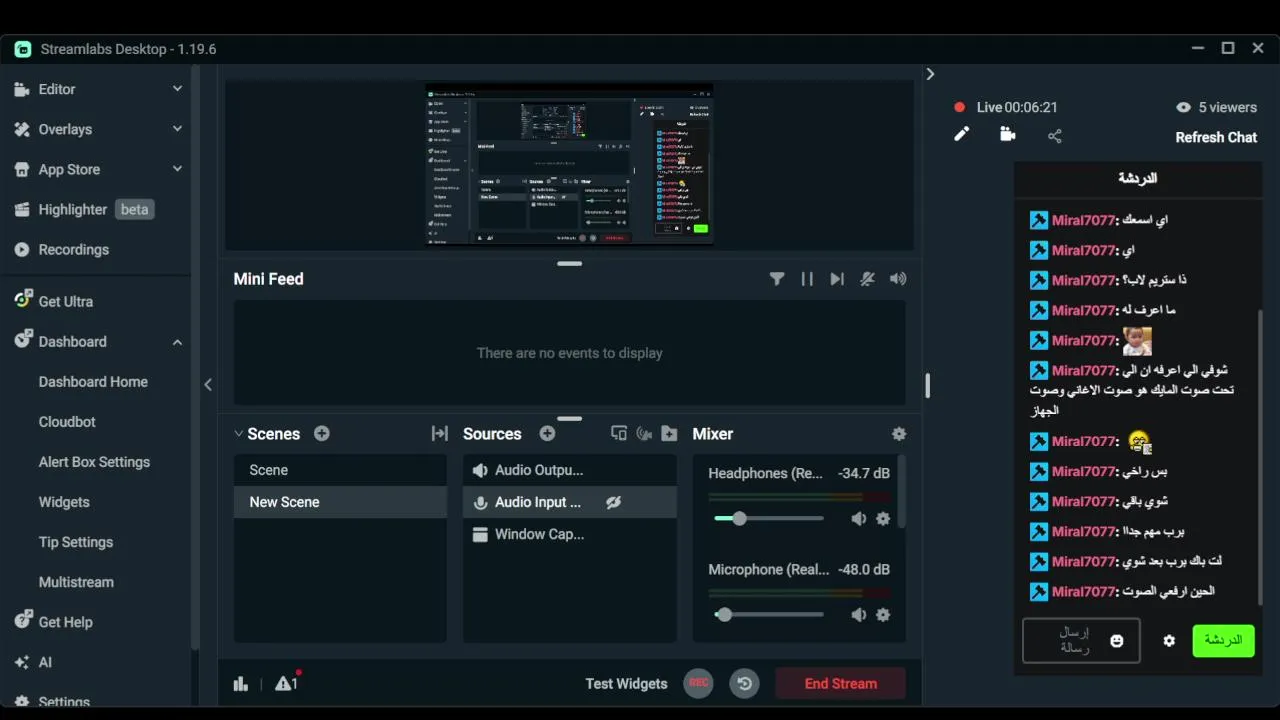Go to Dashboard Home

(x=93, y=381)
